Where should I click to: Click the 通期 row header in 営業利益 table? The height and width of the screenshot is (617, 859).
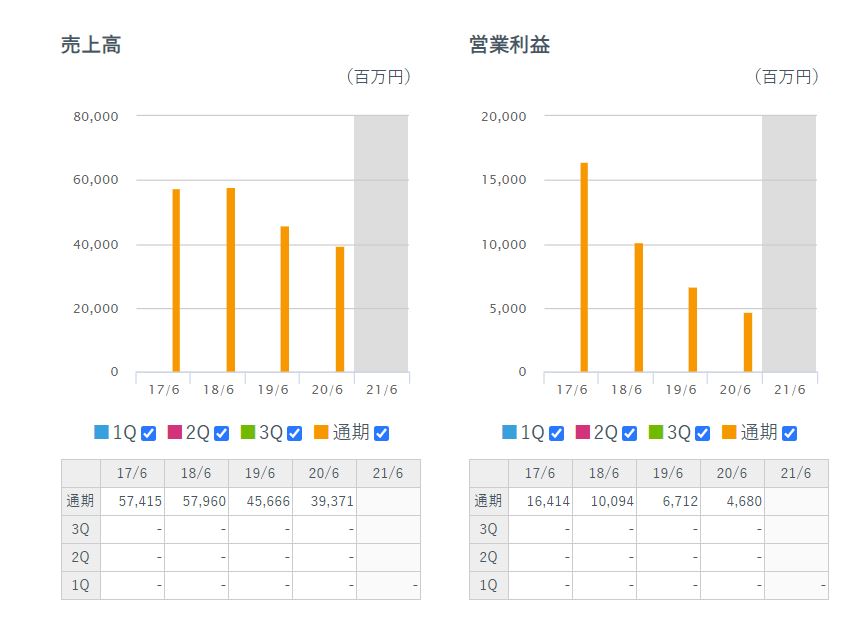pyautogui.click(x=489, y=501)
